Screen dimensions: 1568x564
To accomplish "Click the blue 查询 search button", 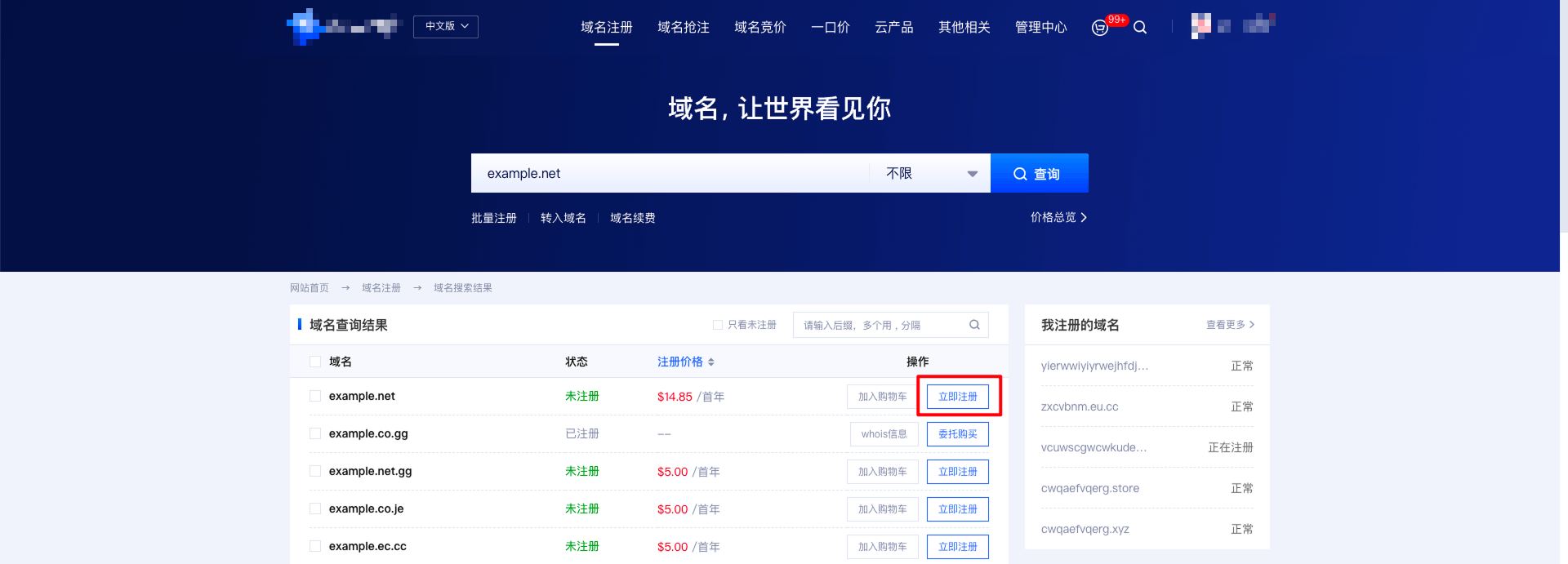I will pos(1039,174).
